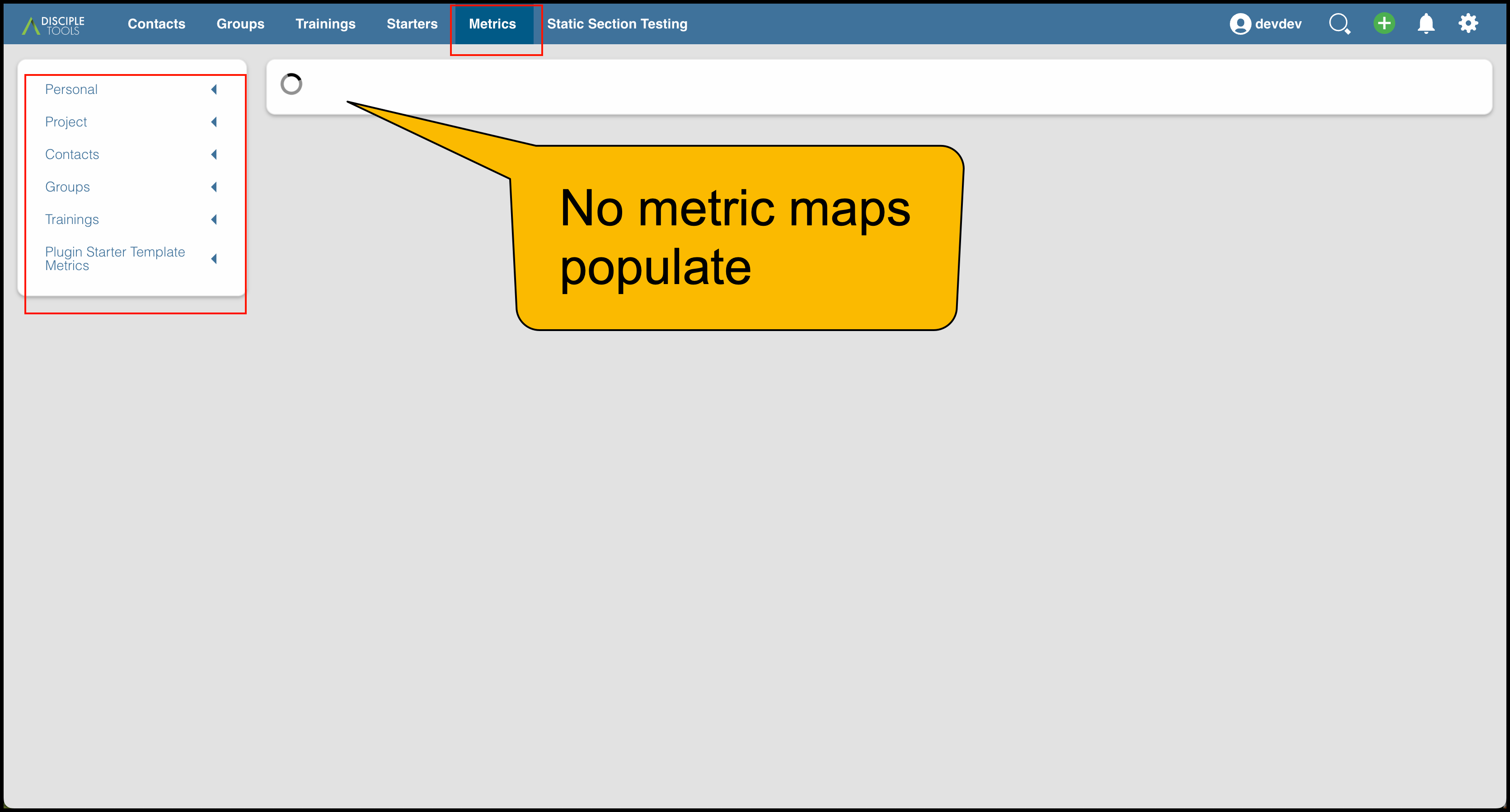Open Static Section Testing from the navbar
This screenshot has height=812, width=1510.
point(617,24)
